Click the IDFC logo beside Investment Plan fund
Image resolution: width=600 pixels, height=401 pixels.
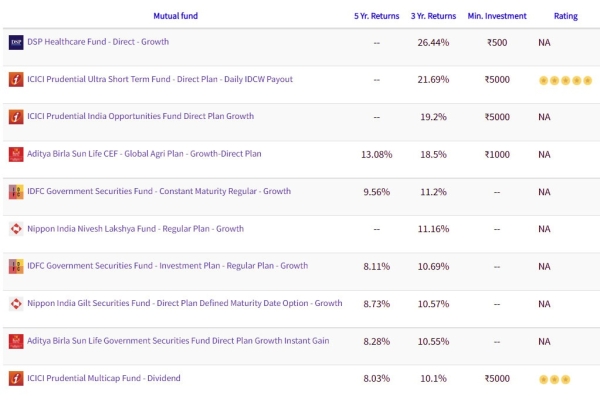click(15, 266)
